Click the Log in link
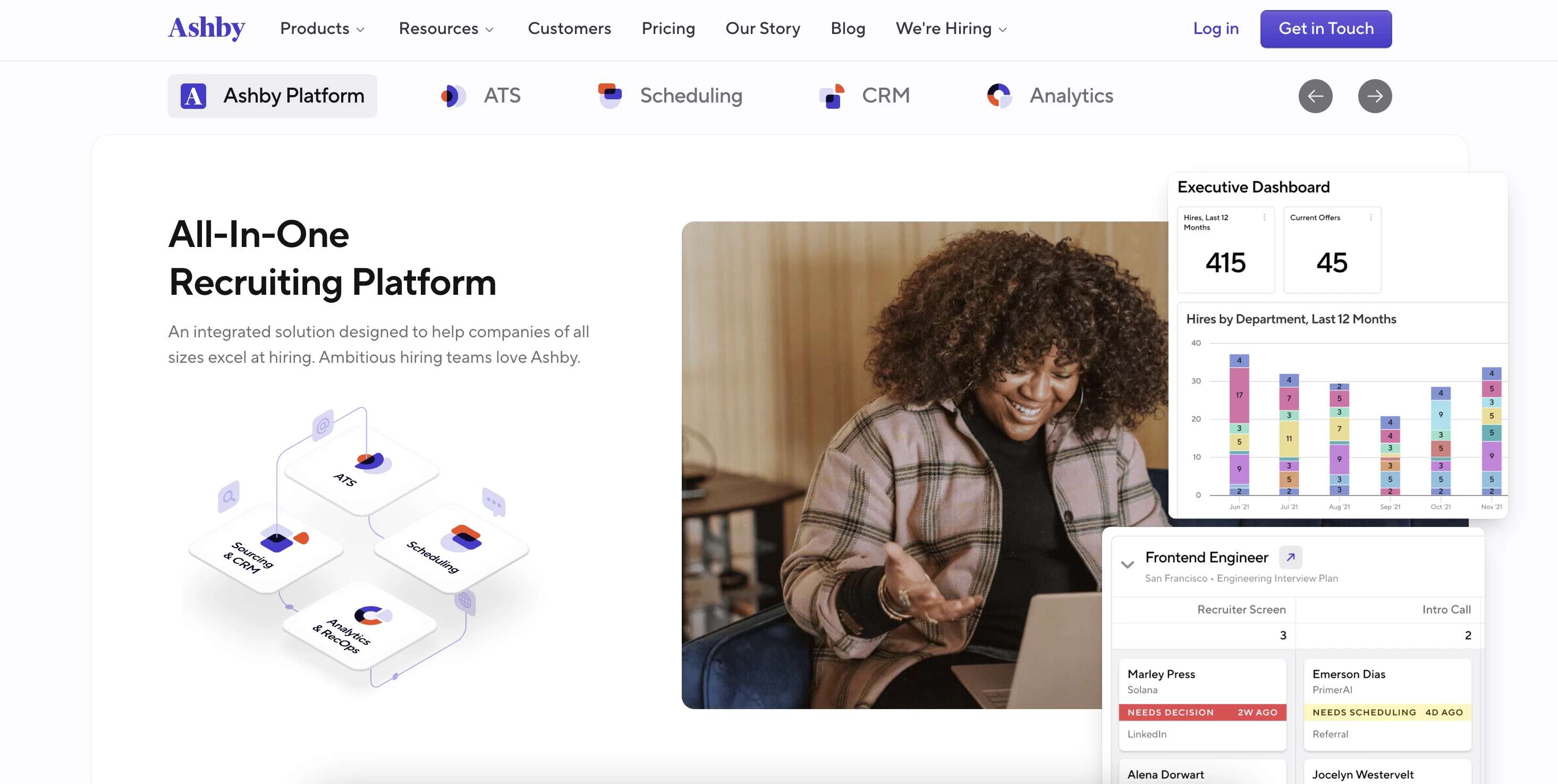The width and height of the screenshot is (1558, 784). point(1216,28)
